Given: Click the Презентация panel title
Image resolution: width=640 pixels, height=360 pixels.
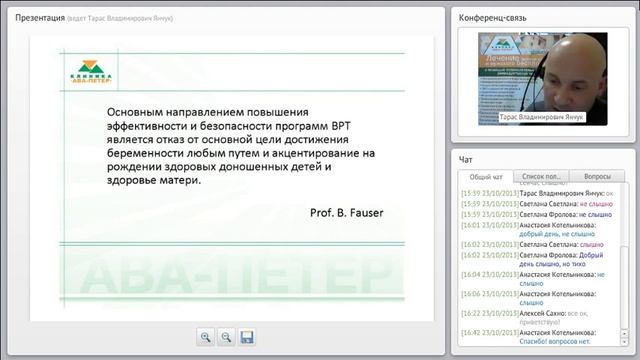Looking at the screenshot, I should (x=40, y=18).
